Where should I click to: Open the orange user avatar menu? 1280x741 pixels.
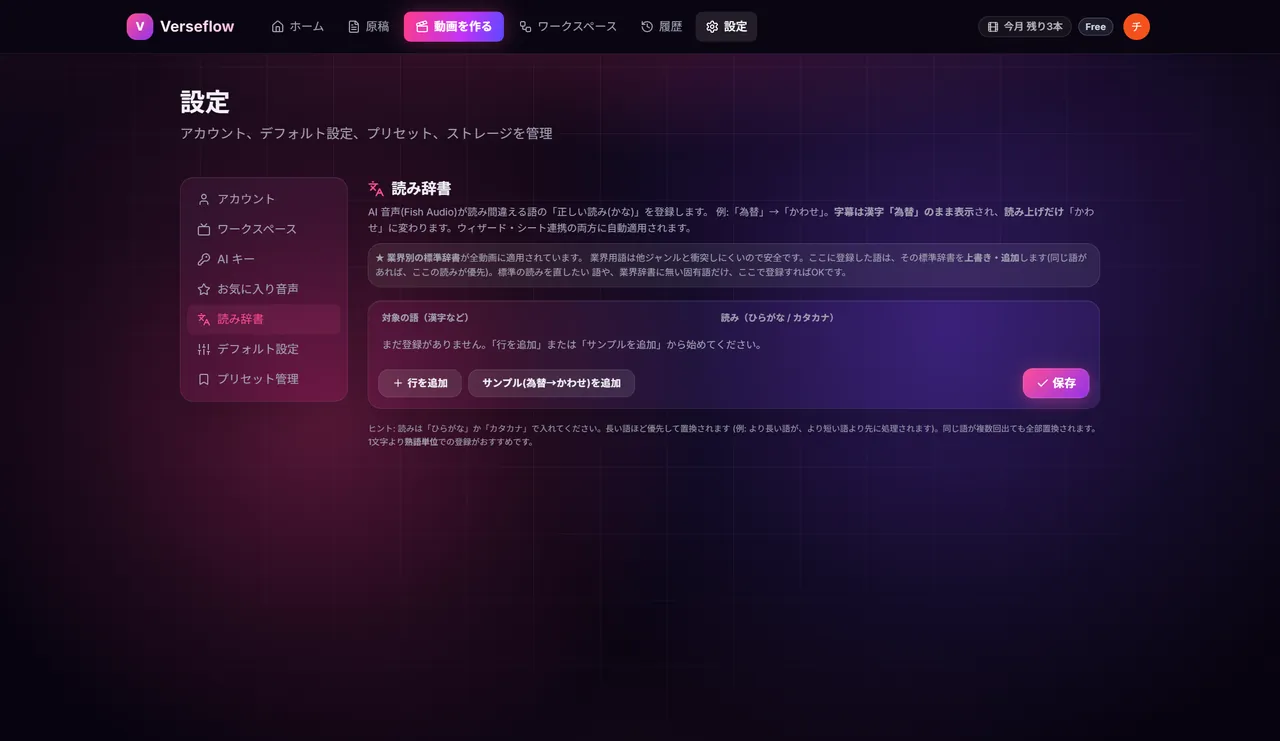pos(1136,27)
